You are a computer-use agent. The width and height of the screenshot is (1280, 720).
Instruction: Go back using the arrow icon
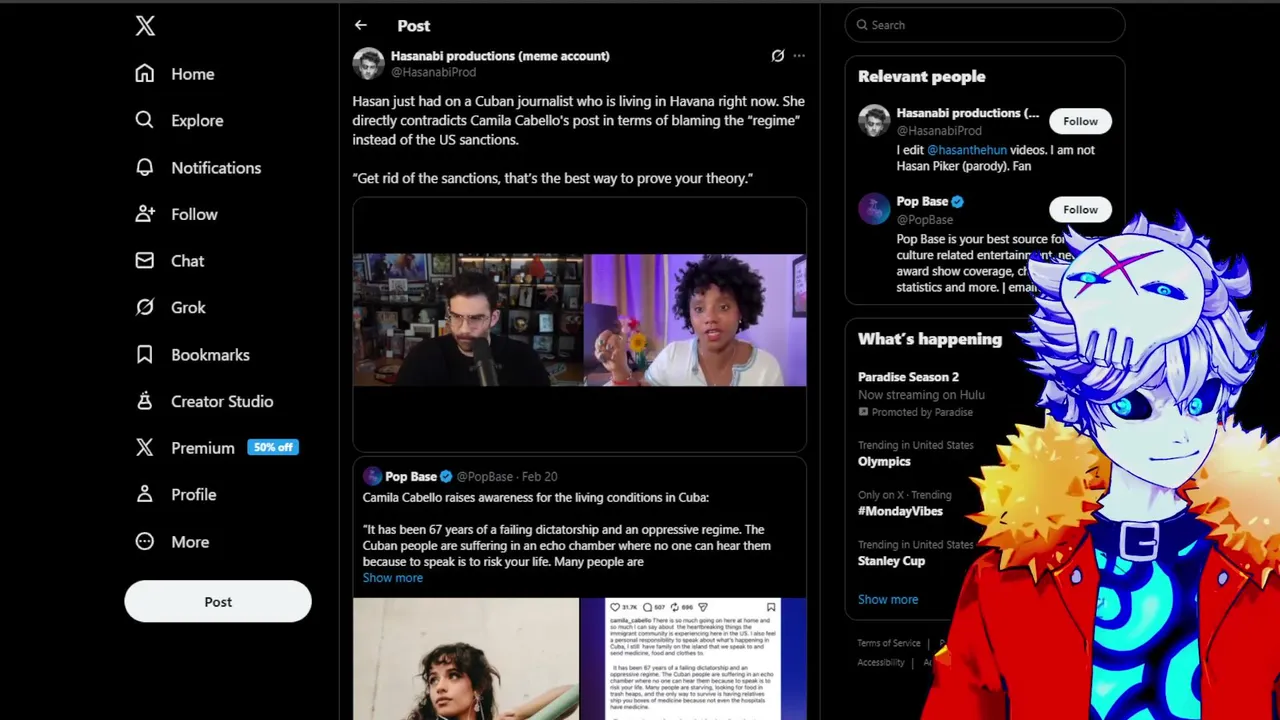pos(361,25)
